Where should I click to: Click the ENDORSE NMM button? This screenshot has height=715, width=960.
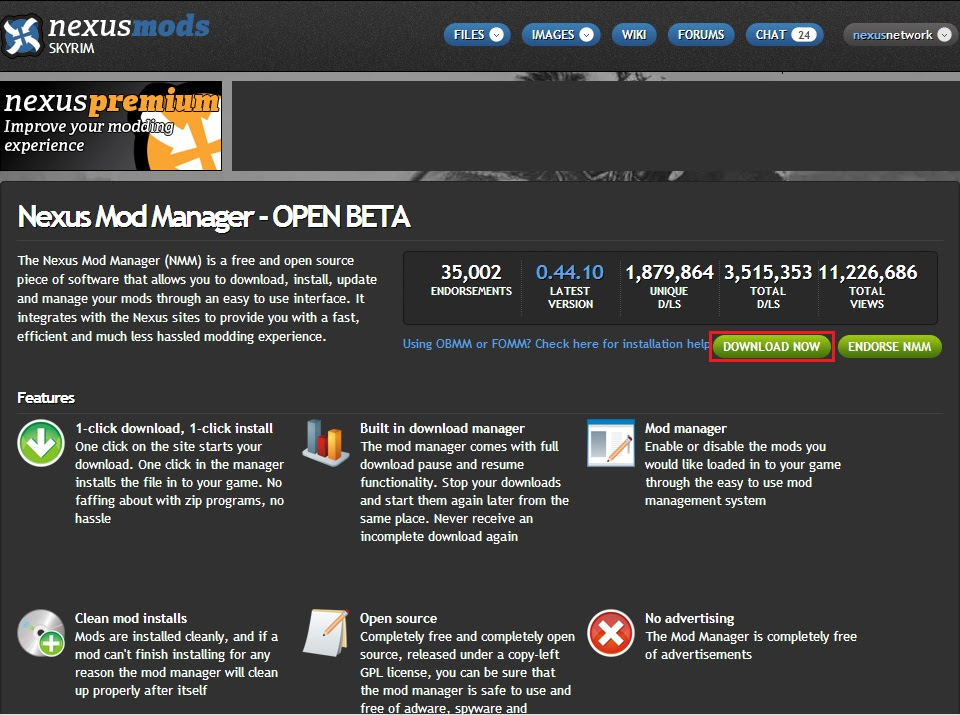(x=890, y=346)
